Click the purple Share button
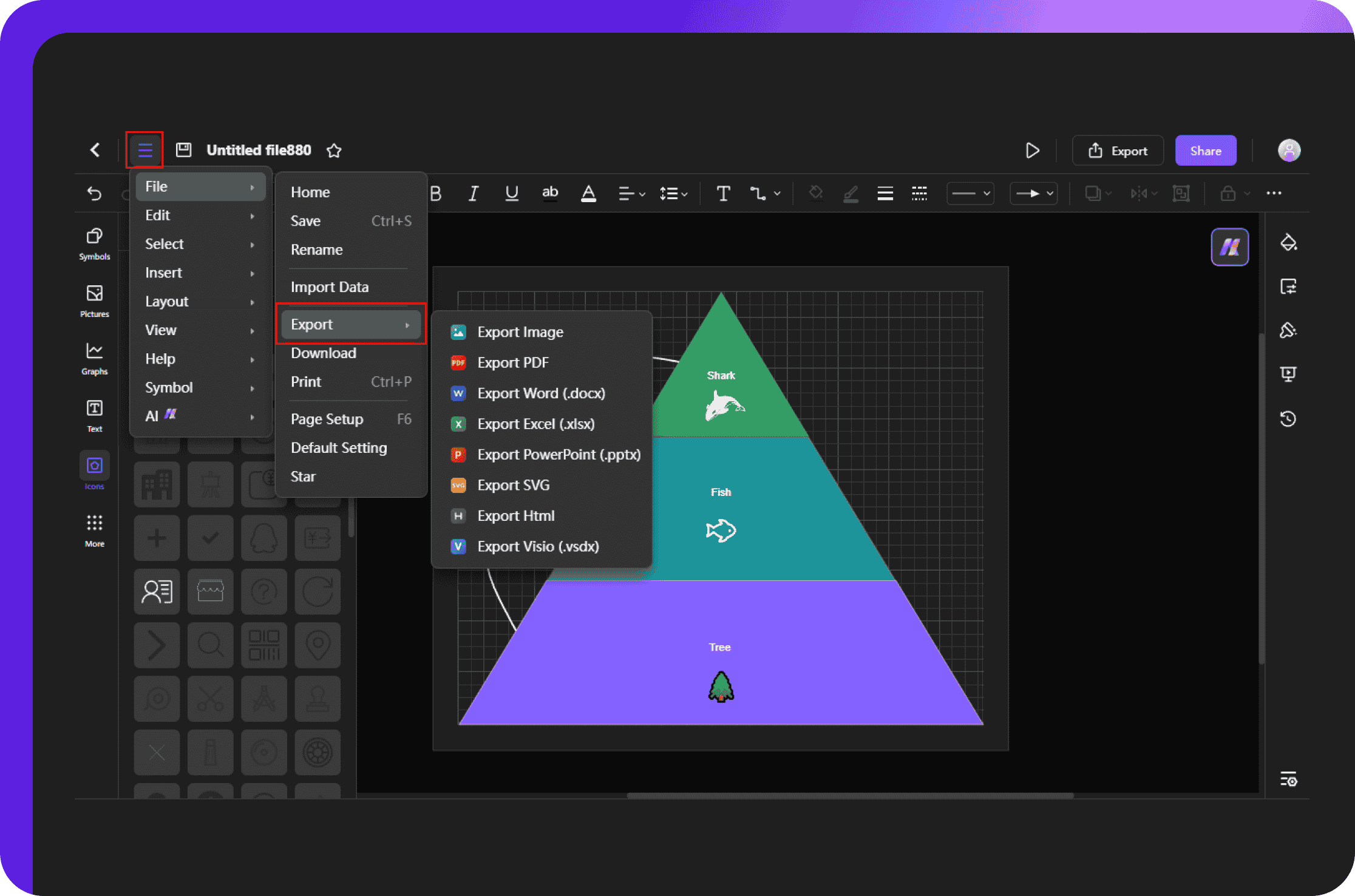The image size is (1355, 896). 1205,151
